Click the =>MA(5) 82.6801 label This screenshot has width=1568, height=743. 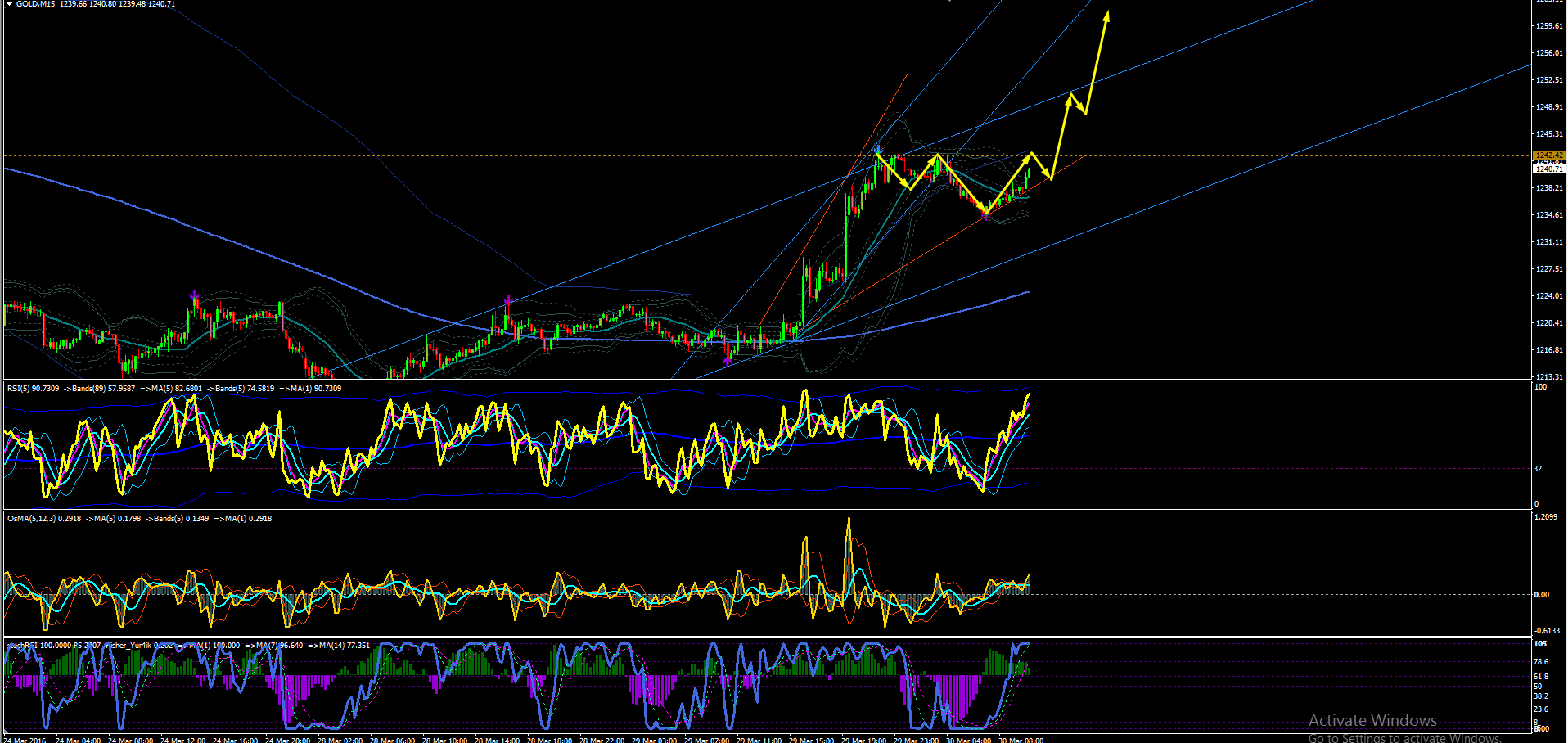click(x=171, y=389)
